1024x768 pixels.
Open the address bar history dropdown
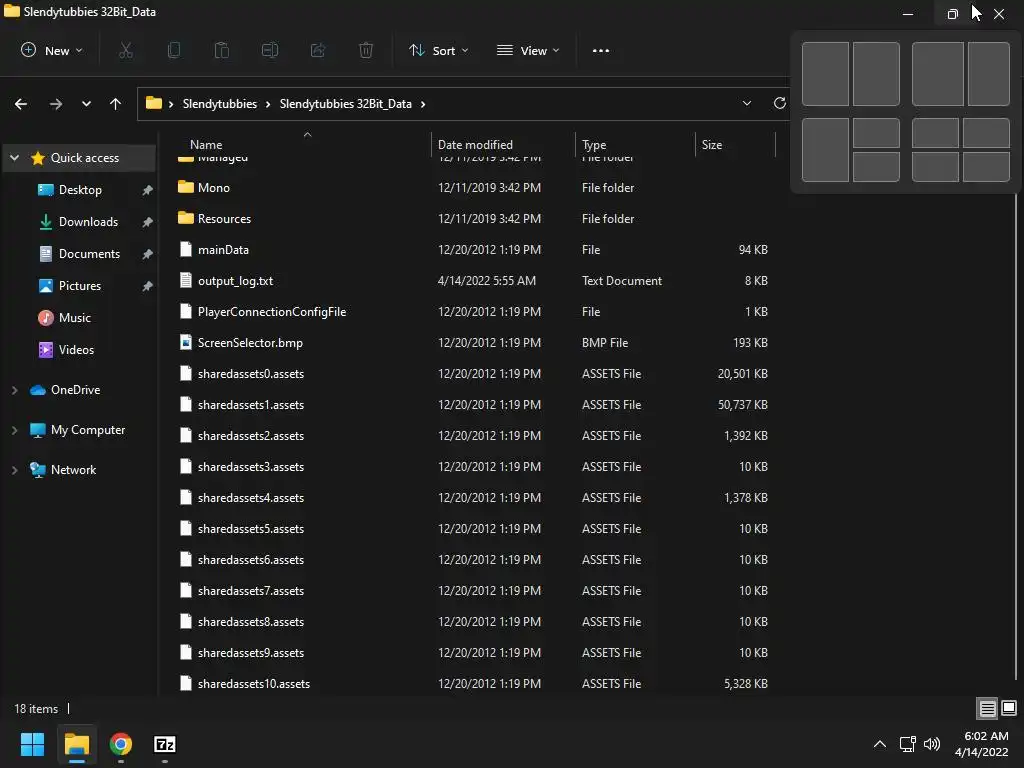[746, 103]
